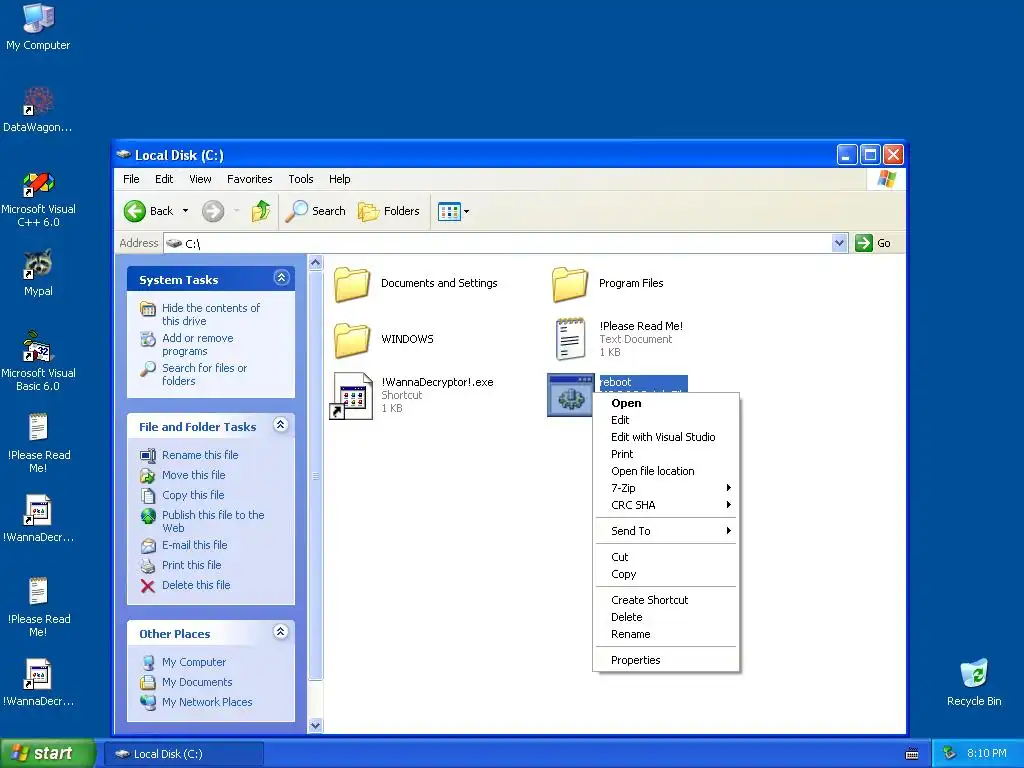Open the View menu

click(x=200, y=179)
